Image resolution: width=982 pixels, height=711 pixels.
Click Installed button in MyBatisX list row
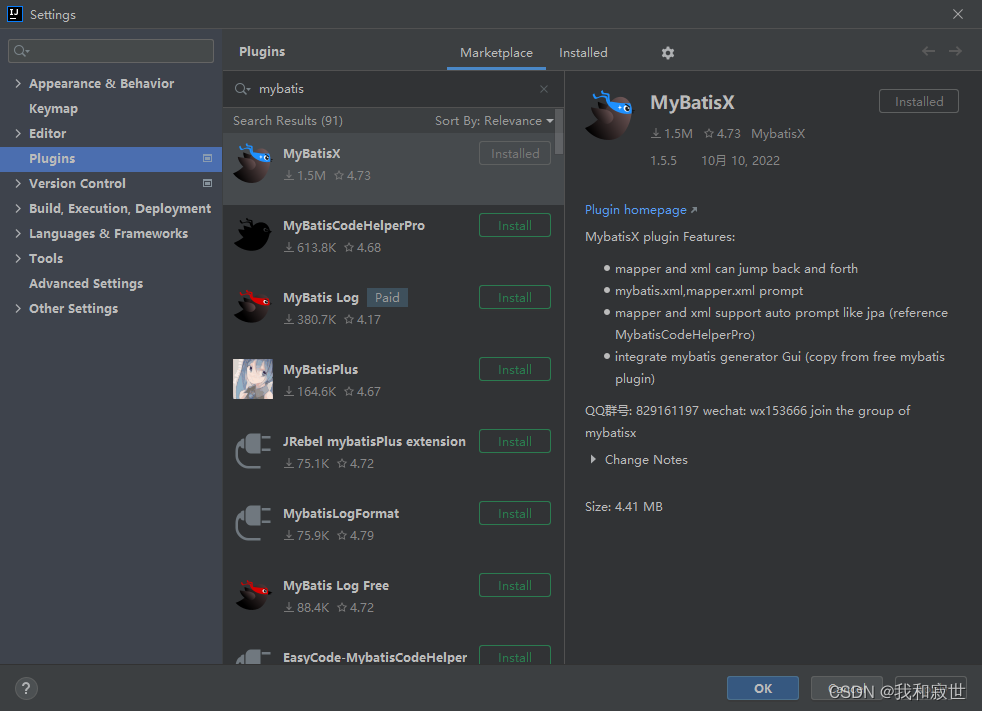(x=515, y=153)
